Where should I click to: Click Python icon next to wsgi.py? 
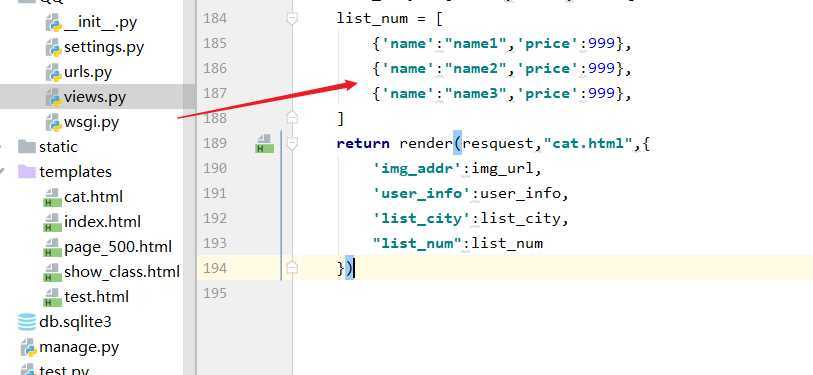(53, 123)
